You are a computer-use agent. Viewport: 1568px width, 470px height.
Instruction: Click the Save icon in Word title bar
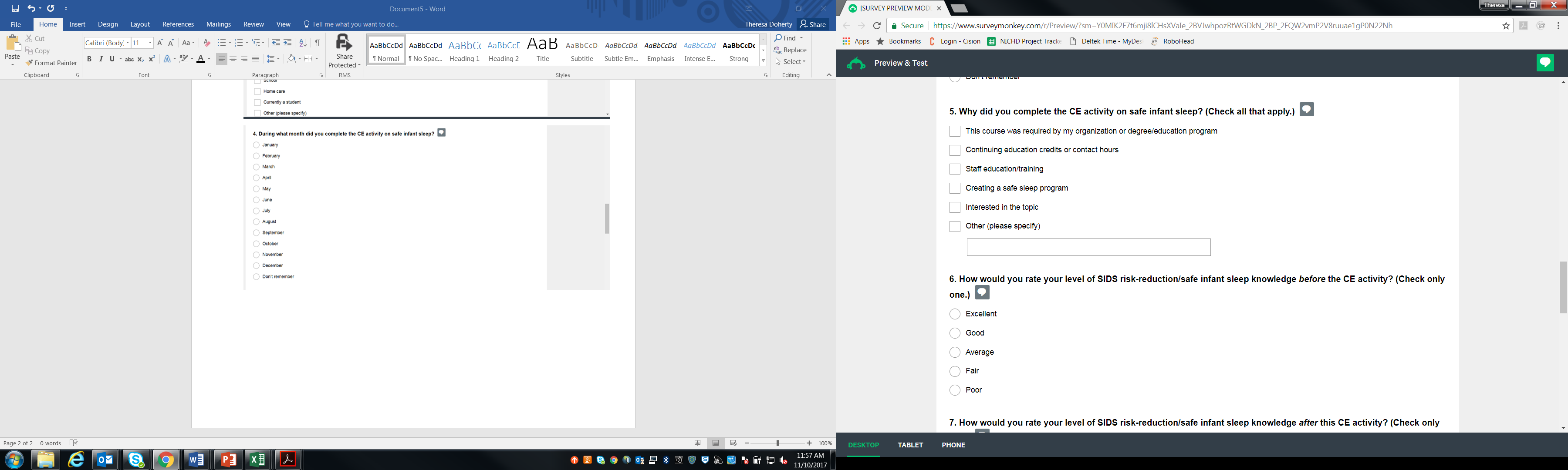15,9
